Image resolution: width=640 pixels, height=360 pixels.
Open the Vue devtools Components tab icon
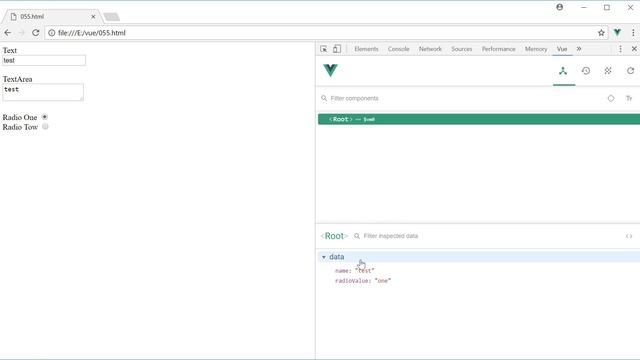[x=563, y=71]
